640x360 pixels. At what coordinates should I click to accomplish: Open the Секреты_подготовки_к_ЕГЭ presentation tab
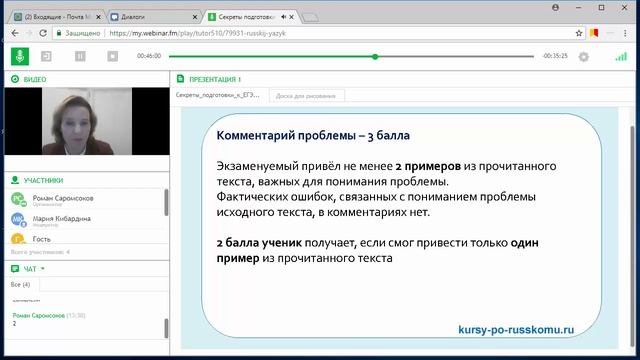pos(218,95)
